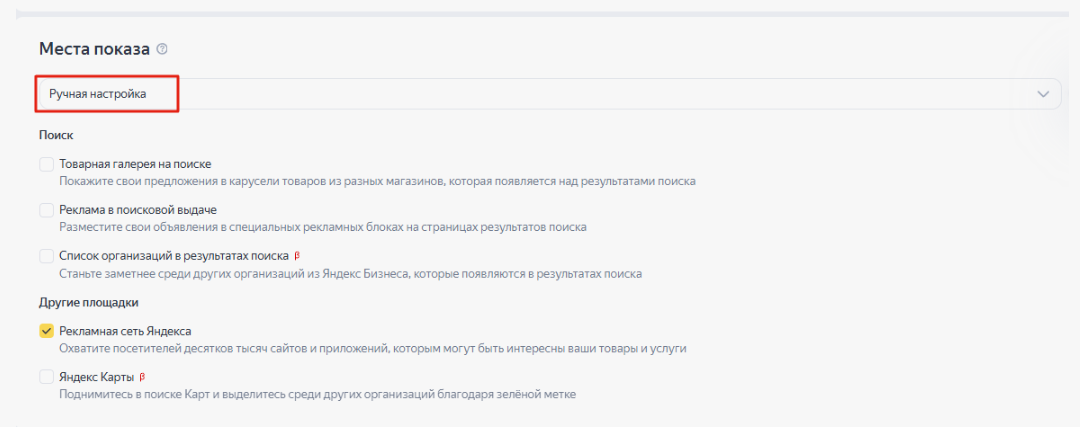Click the Поиск subsection heading
1080x427 pixels.
point(56,135)
